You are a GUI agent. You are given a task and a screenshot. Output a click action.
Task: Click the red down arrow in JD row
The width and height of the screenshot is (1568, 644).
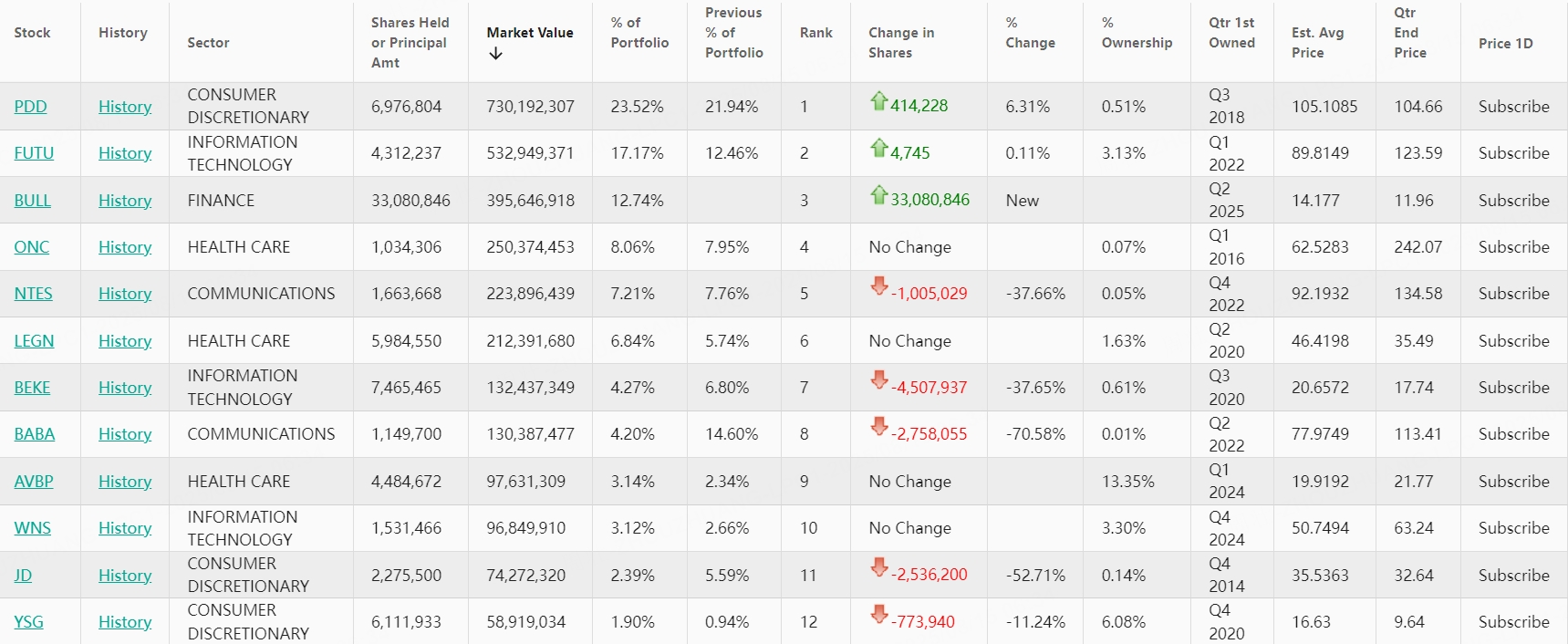(878, 569)
